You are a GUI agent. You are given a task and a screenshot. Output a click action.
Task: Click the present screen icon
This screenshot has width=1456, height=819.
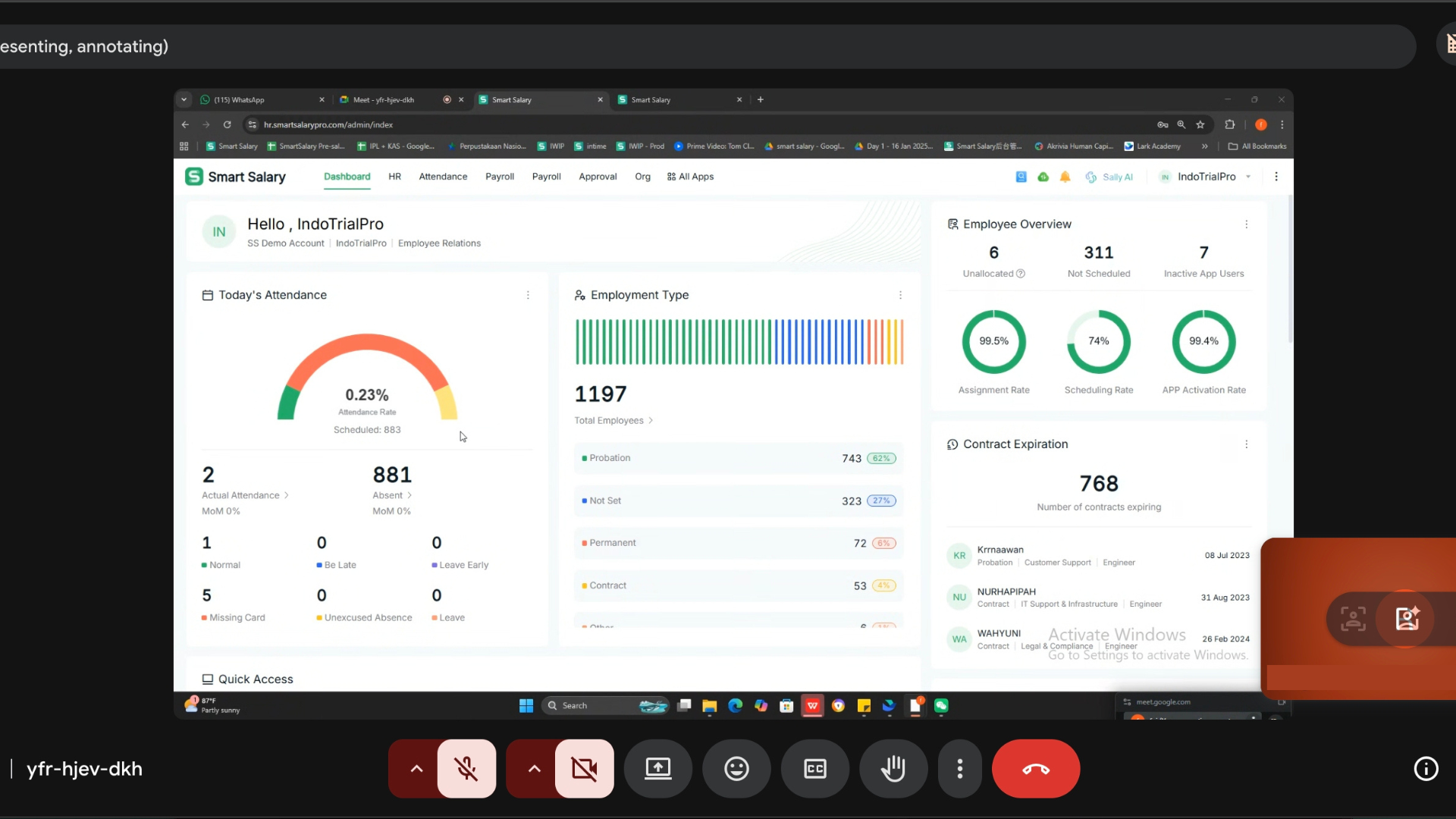657,769
